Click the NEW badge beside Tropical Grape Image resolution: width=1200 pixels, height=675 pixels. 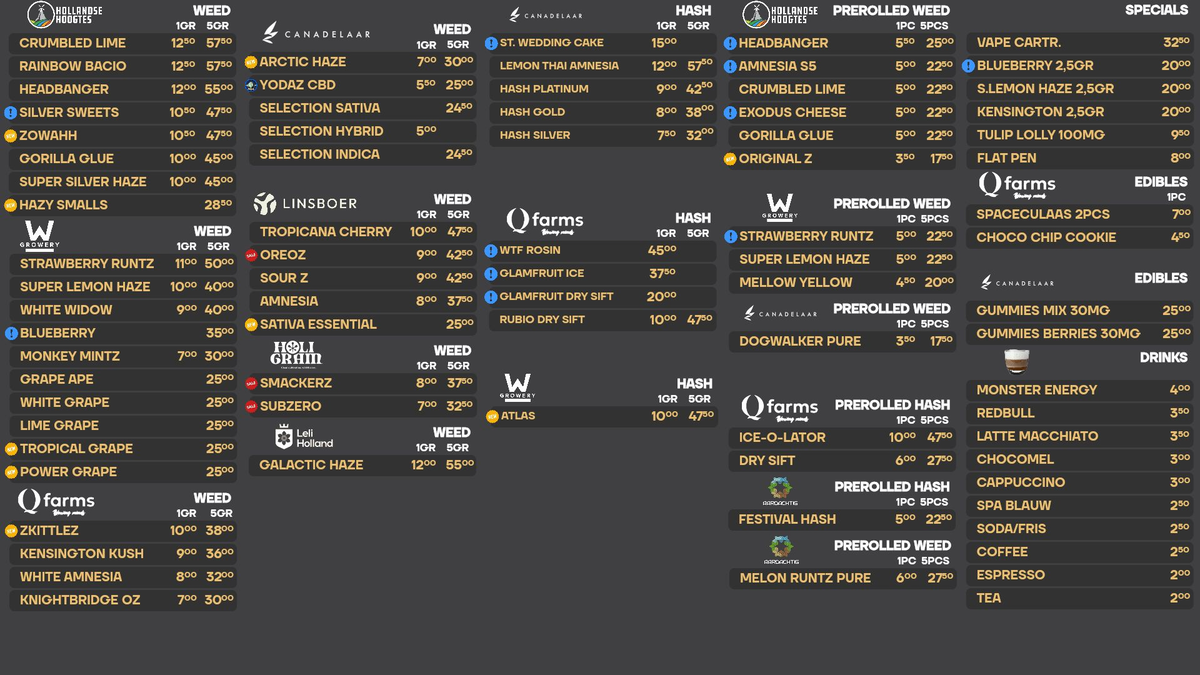tap(11, 449)
